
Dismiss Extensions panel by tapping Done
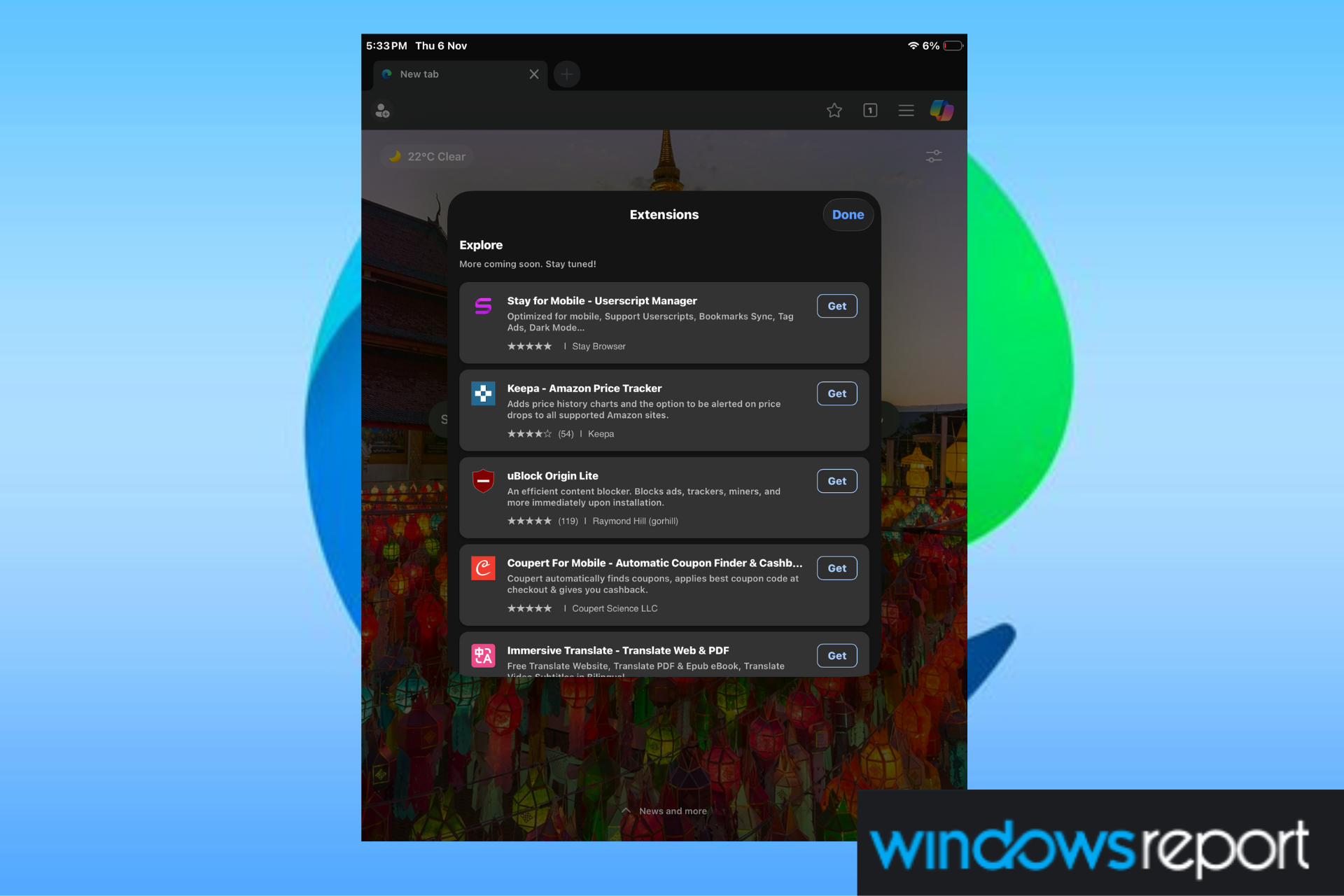pos(848,215)
